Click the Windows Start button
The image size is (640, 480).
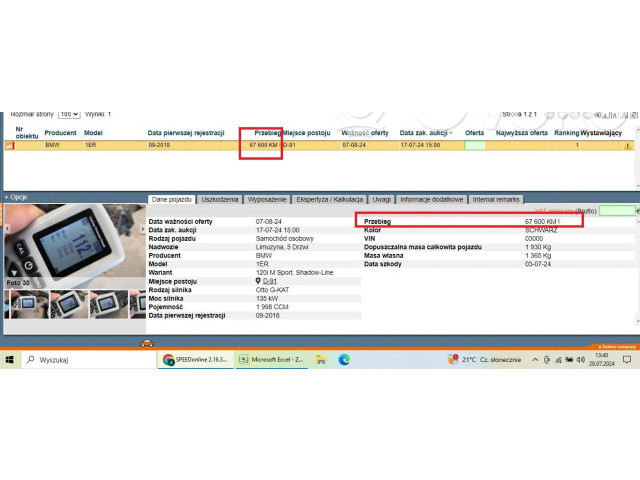tap(10, 359)
